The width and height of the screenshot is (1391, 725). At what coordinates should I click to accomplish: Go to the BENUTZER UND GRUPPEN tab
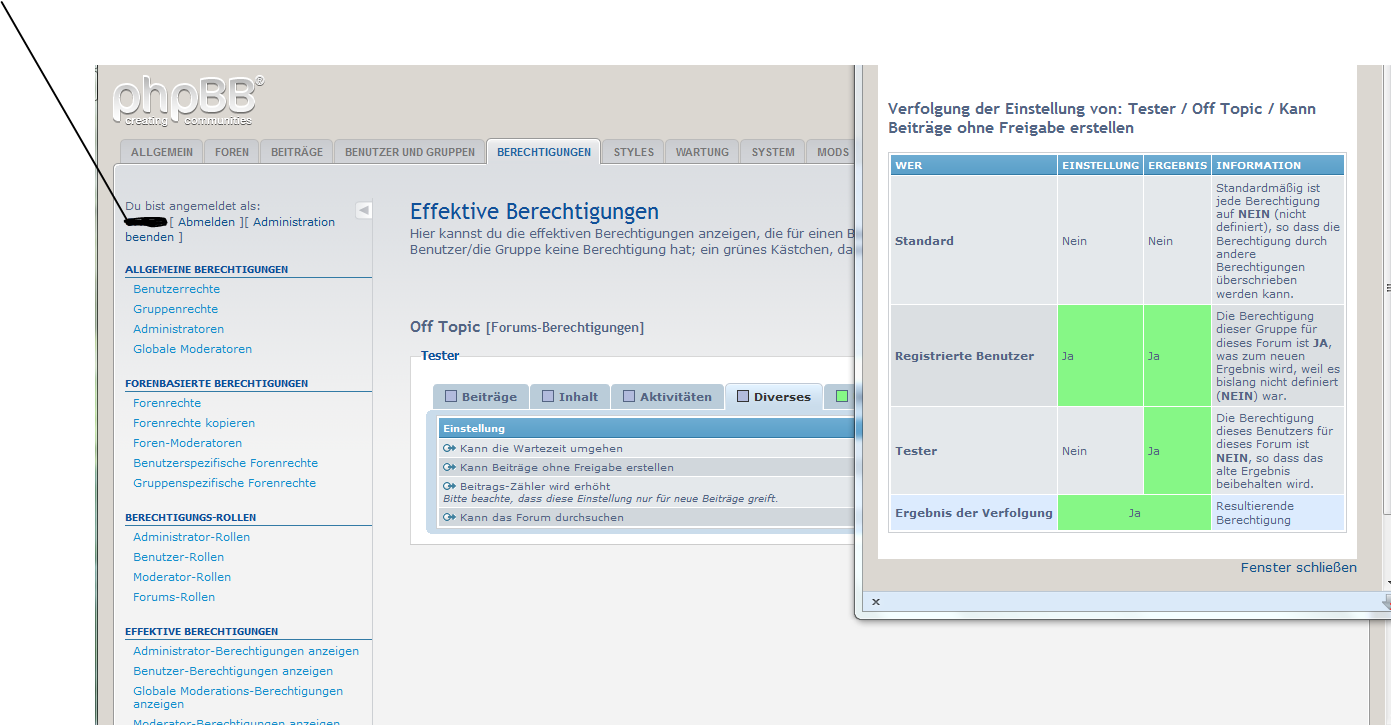(x=410, y=152)
